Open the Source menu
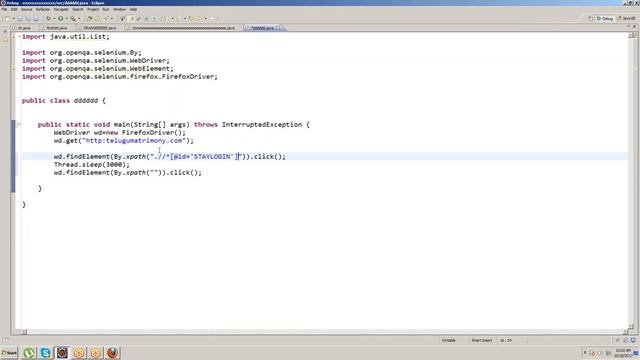Screen dimensions: 640x360 [27, 9]
